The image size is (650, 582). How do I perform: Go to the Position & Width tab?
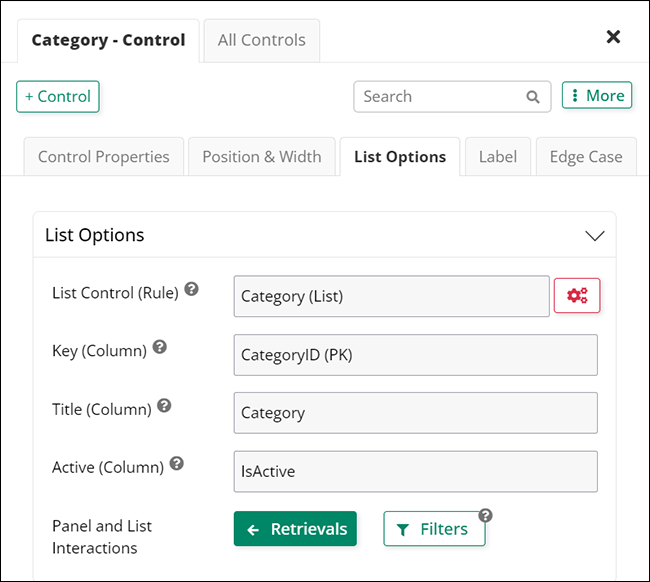262,157
